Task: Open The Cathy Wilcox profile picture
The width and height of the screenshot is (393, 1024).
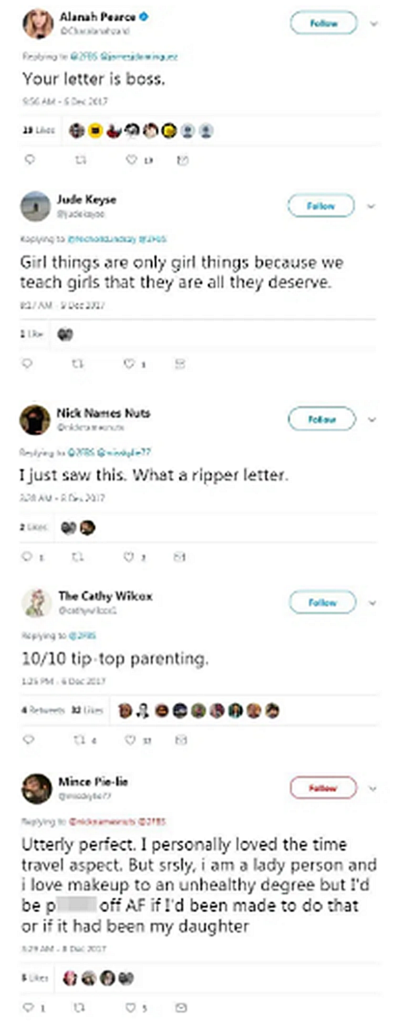Action: tap(36, 603)
